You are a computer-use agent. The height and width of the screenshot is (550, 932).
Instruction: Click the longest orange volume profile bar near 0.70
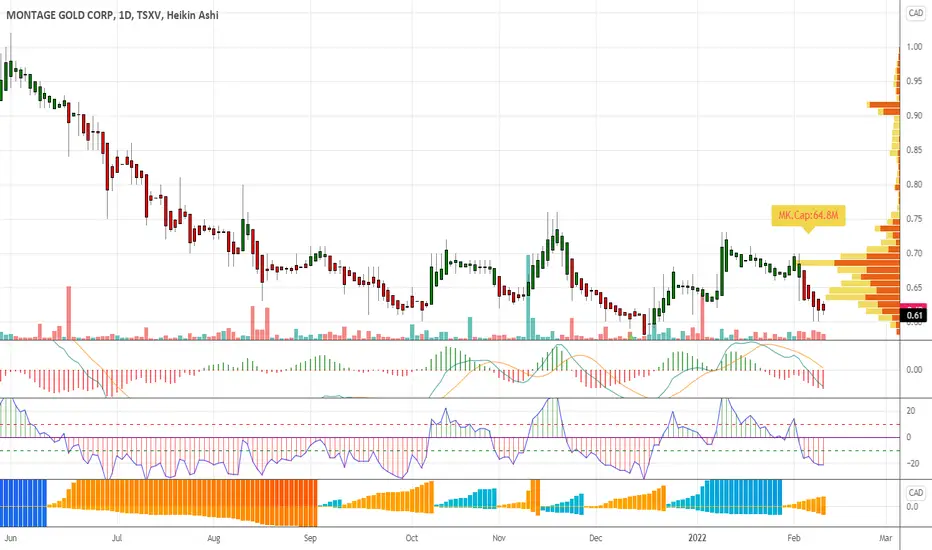(867, 263)
